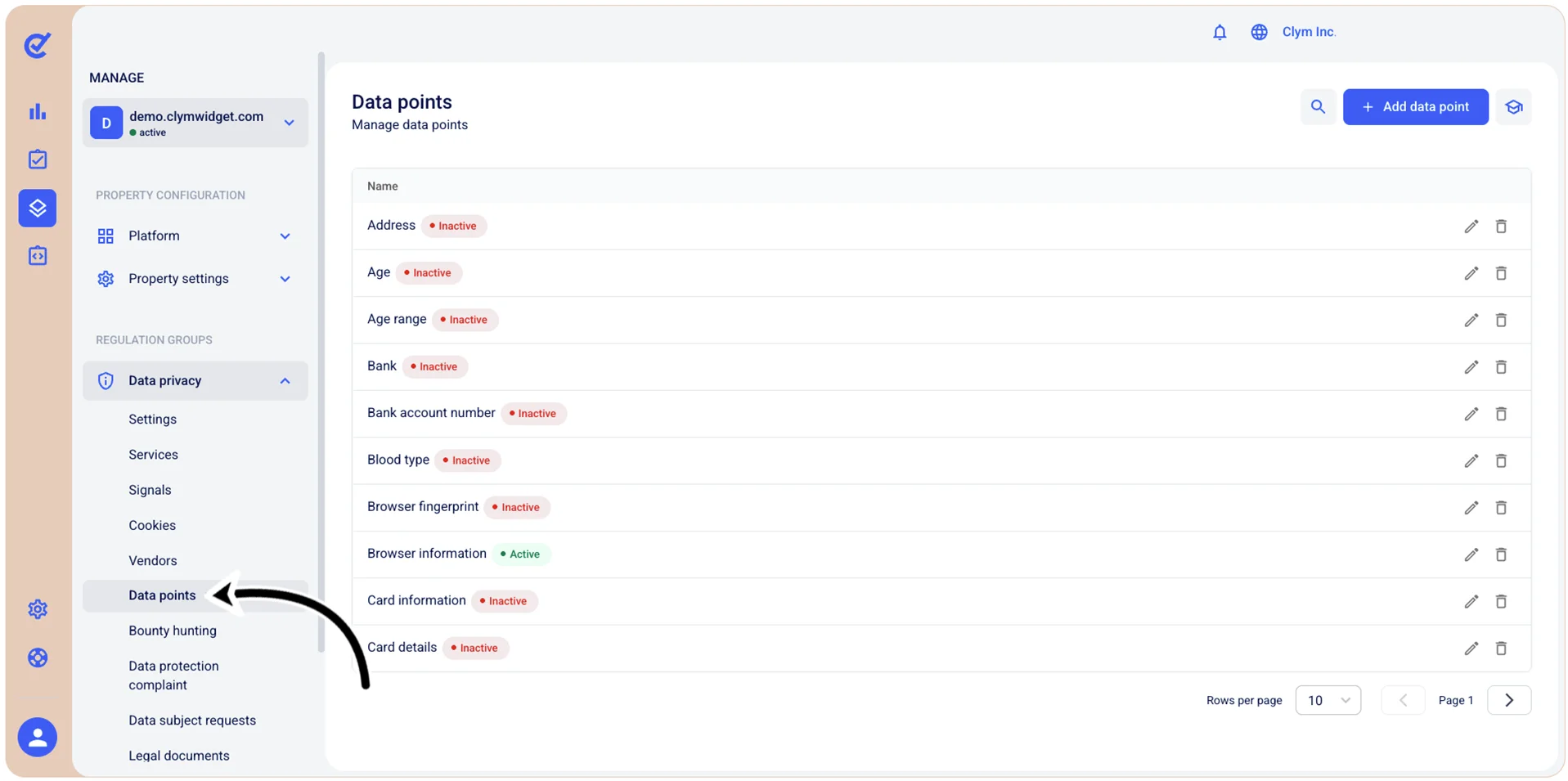This screenshot has height=781, width=1568.
Task: Open the bar chart analytics sidebar icon
Action: coord(38,112)
